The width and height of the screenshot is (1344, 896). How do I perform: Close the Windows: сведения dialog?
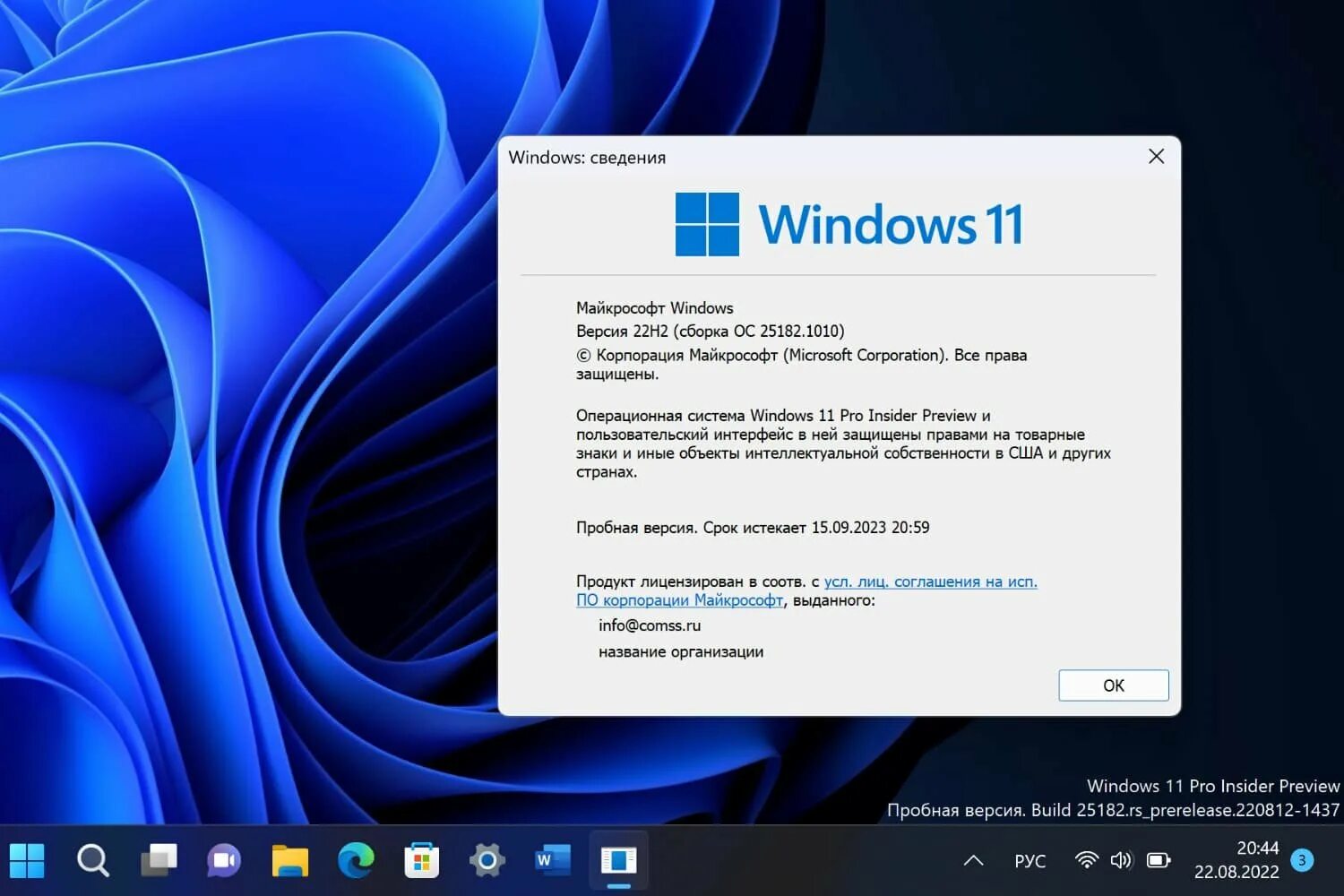click(x=1156, y=157)
